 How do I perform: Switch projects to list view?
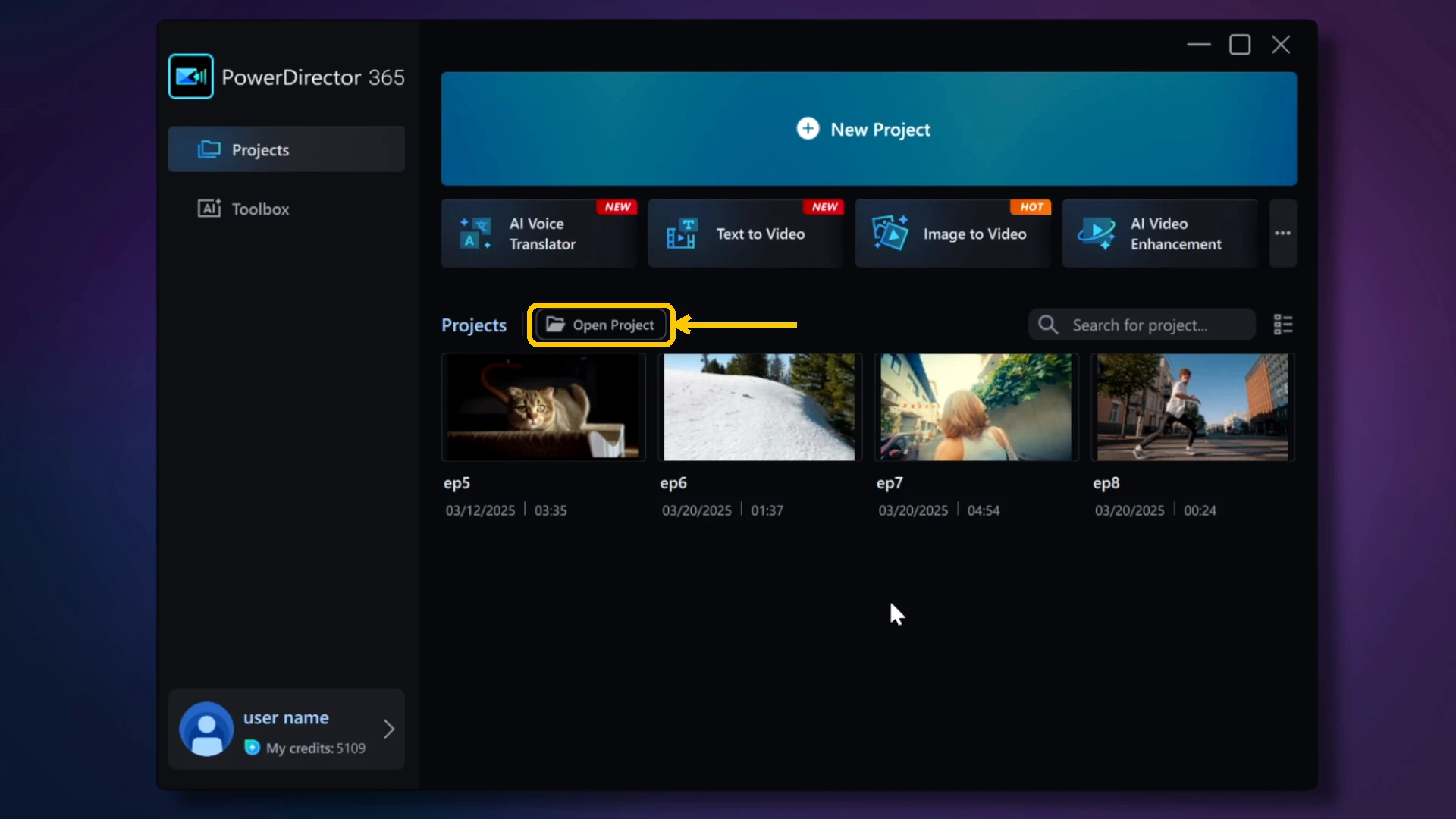(1282, 325)
